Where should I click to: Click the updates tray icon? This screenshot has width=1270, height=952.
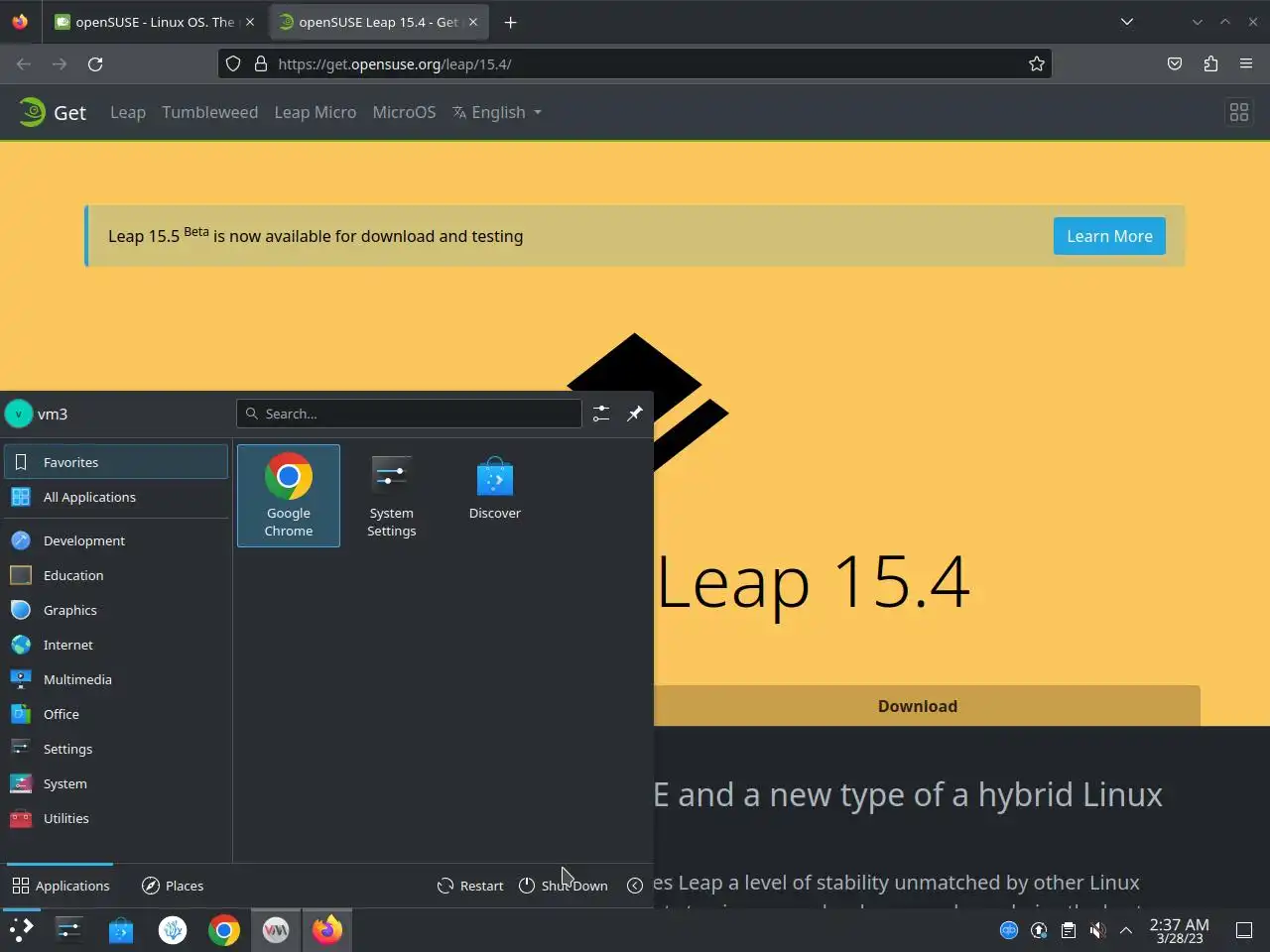[x=1039, y=930]
